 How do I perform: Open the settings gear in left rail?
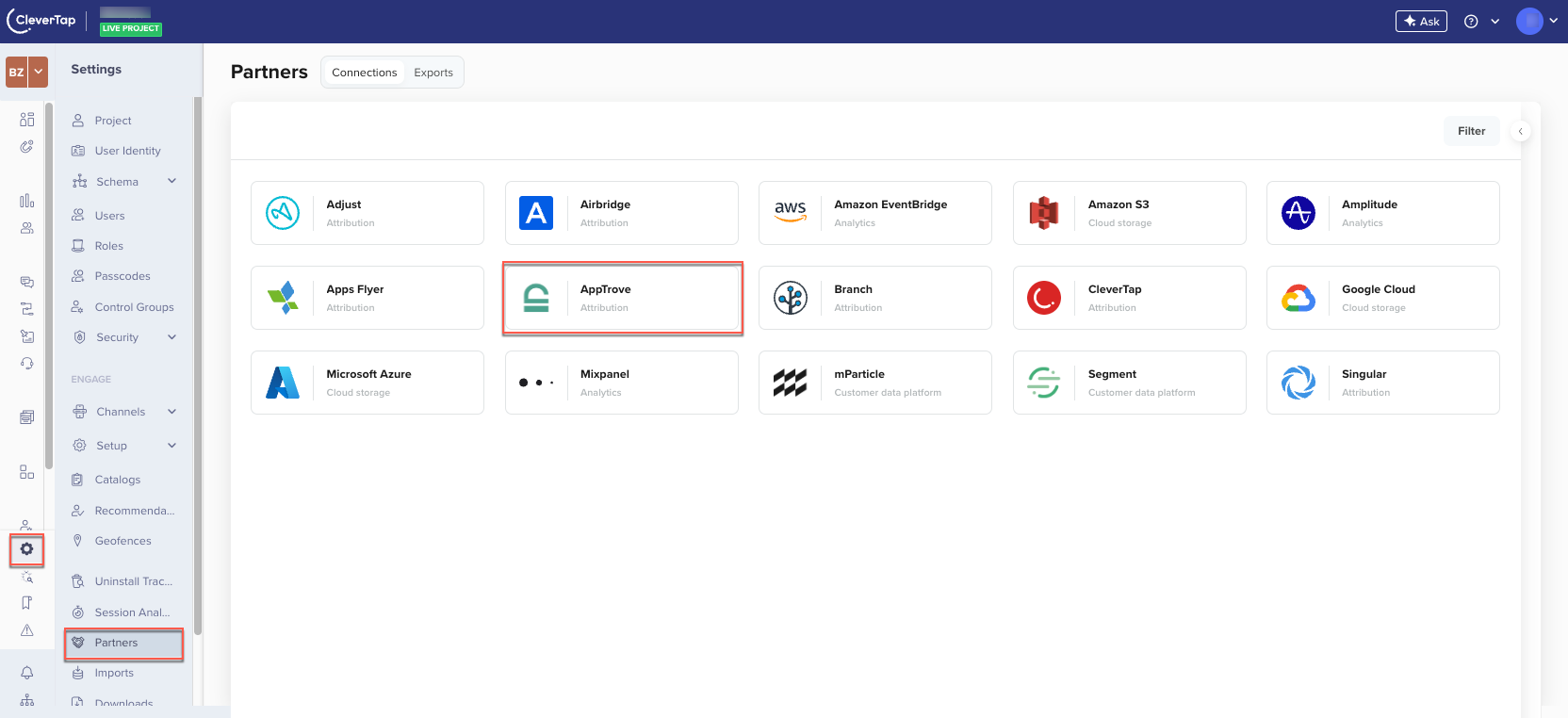[26, 548]
